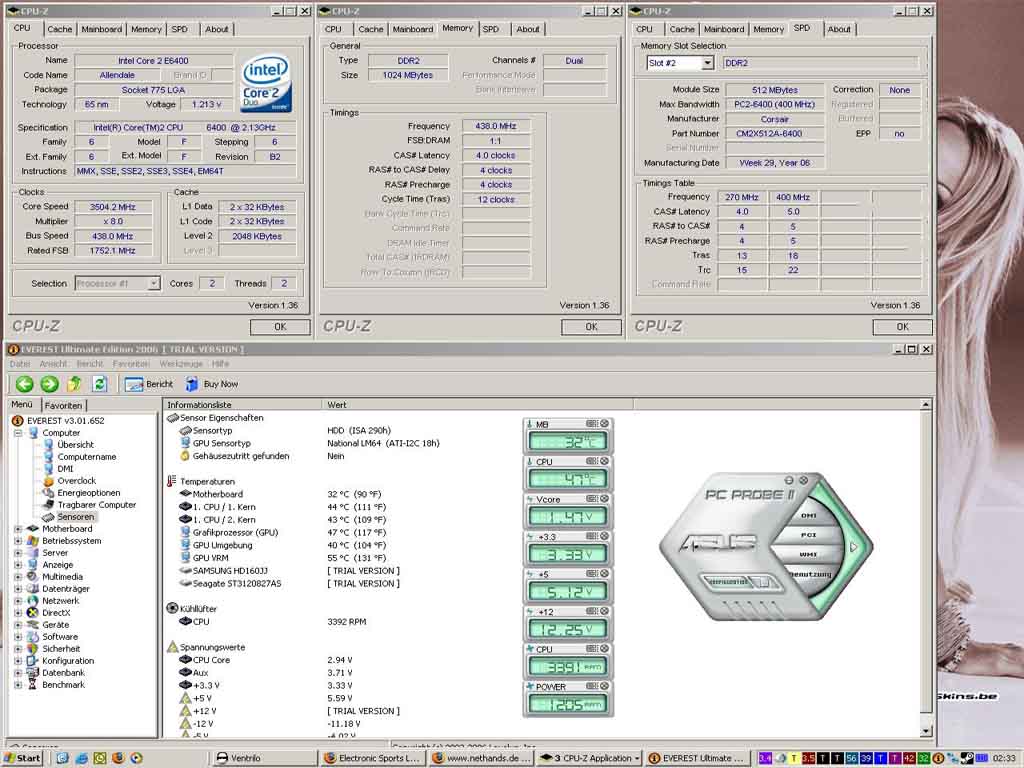
Task: Open settings of the Vcore gauge
Action: [x=592, y=499]
